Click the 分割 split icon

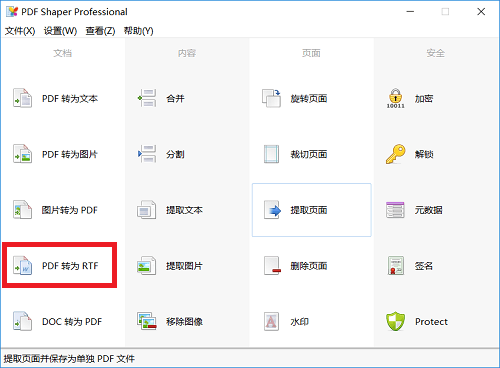tap(147, 154)
